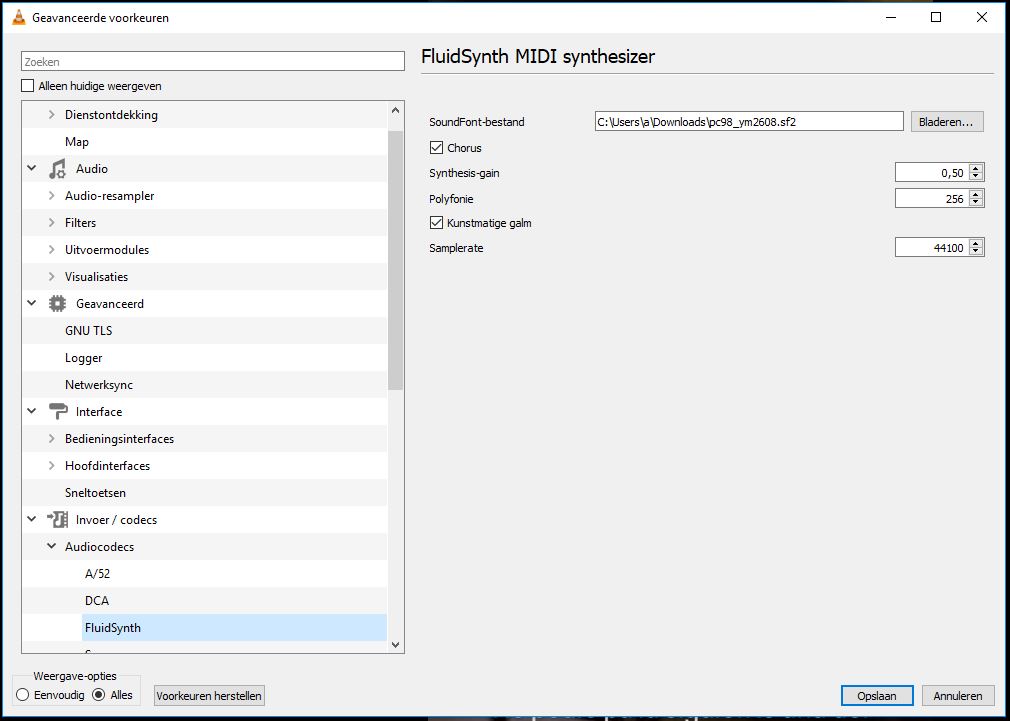Expand the Bedieningsinterfaces node
This screenshot has height=721, width=1010.
52,439
